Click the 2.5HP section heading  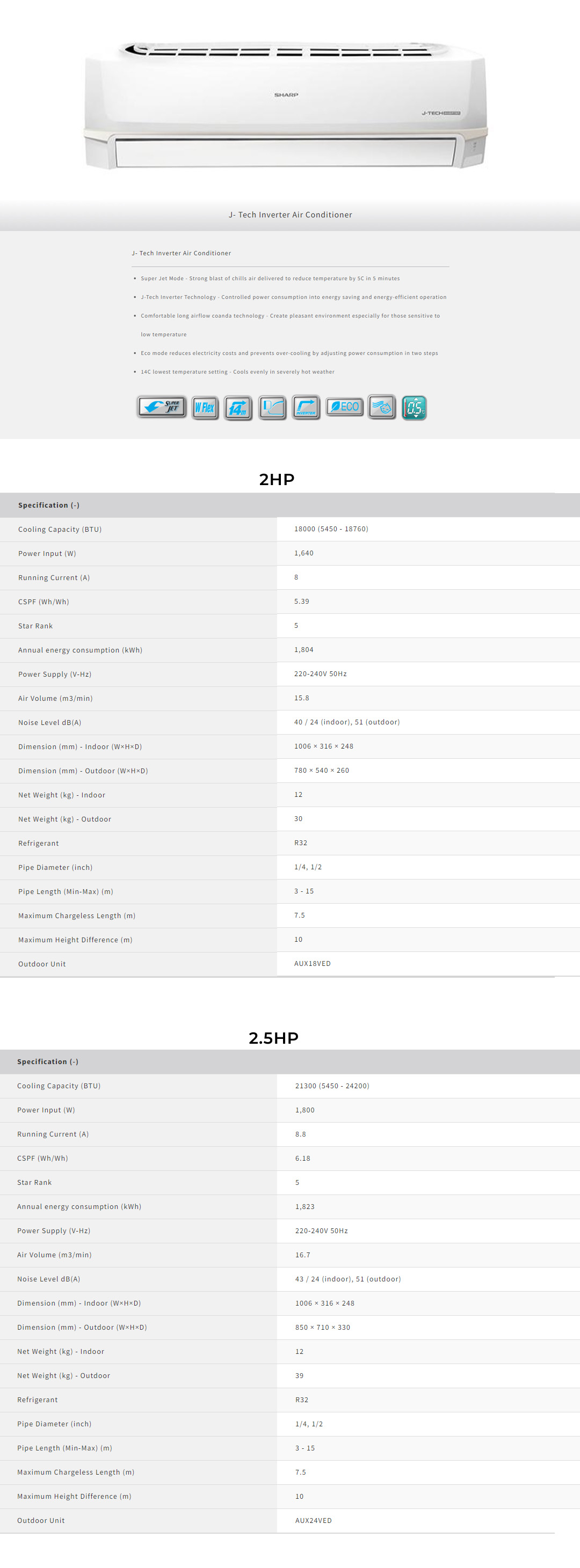(x=273, y=1038)
